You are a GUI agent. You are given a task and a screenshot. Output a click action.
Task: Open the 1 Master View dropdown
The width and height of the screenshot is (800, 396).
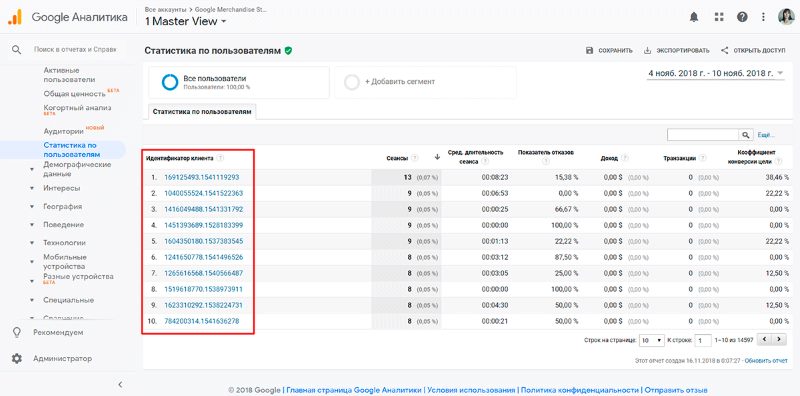186,21
